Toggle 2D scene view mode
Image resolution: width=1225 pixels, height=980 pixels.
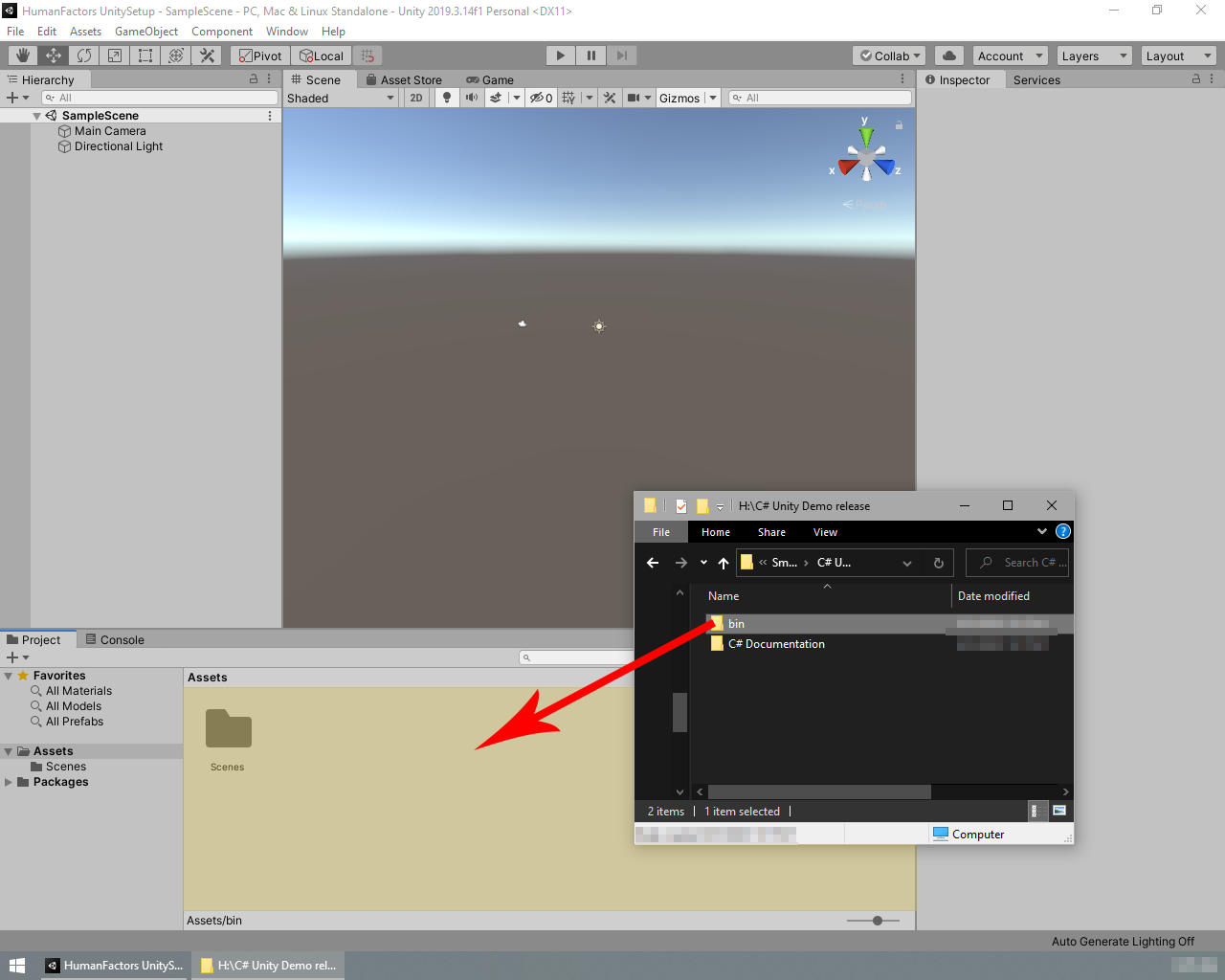pos(416,98)
